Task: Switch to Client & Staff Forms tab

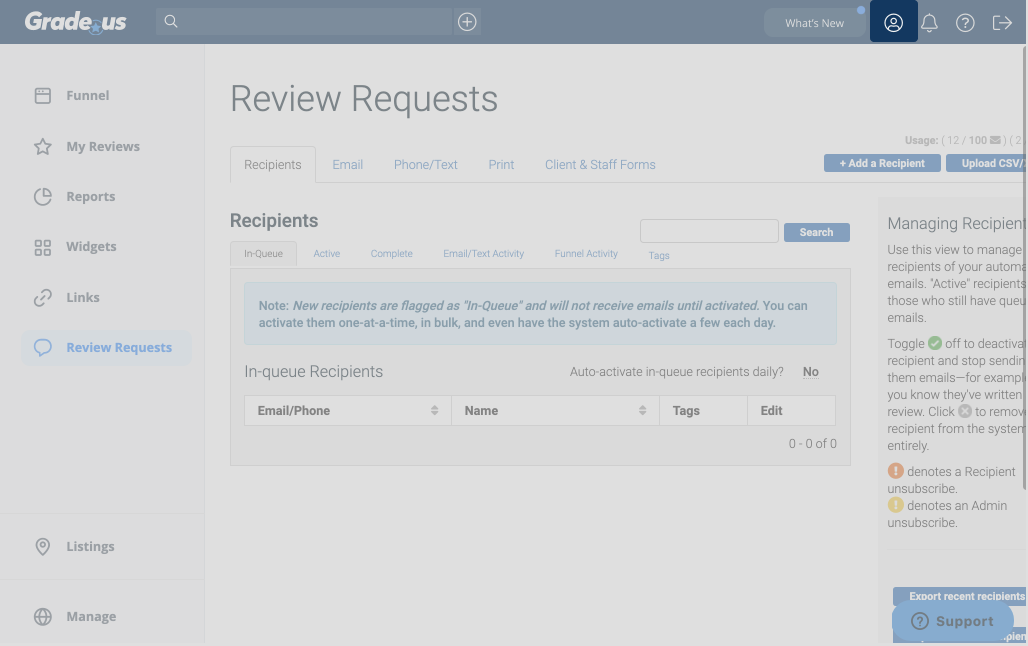Action: coord(600,165)
